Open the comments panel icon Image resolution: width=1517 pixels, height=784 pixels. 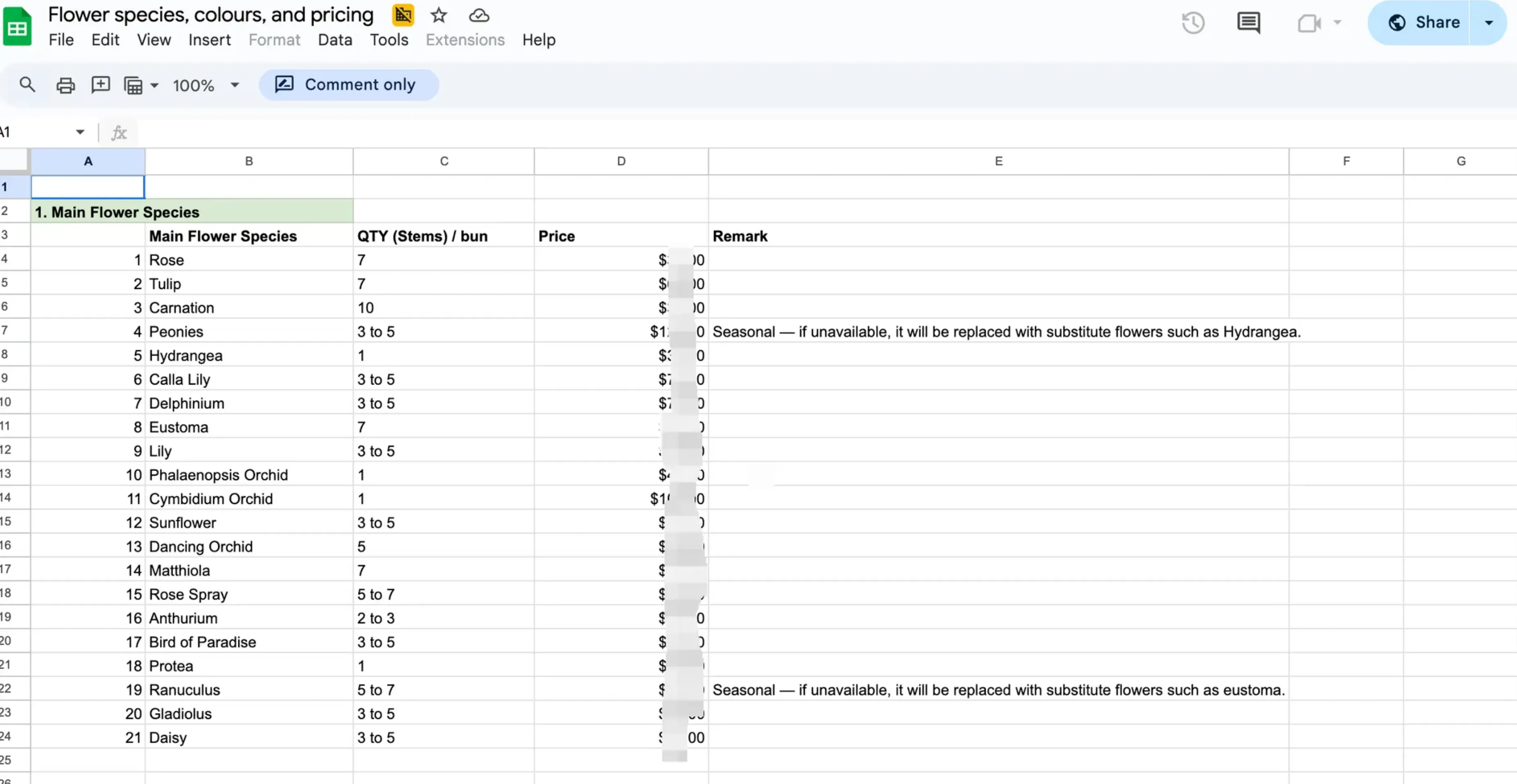point(1248,23)
